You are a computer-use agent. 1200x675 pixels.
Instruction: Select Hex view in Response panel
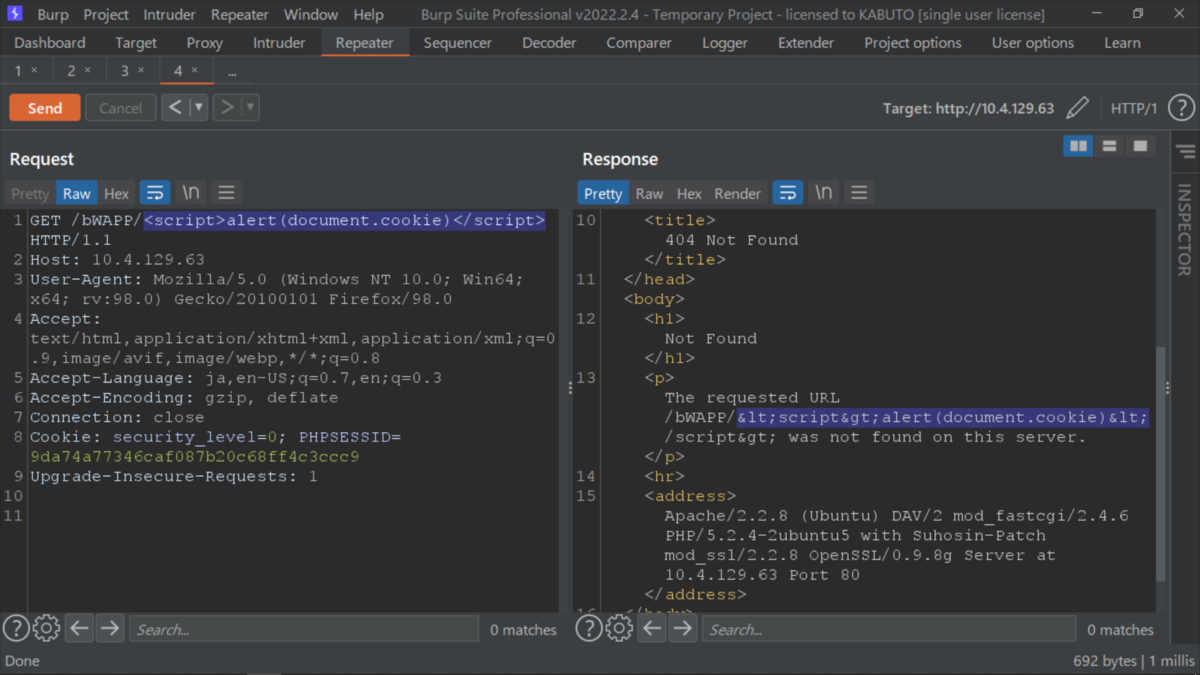click(x=689, y=193)
